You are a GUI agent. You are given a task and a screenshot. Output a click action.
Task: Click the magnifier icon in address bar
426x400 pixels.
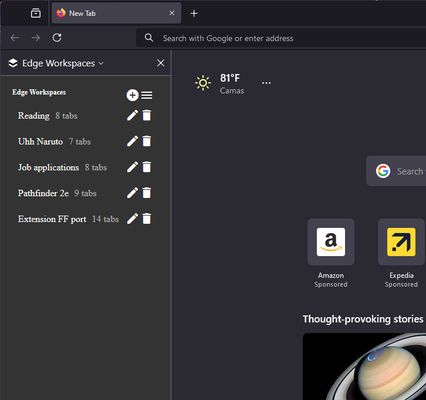[149, 38]
